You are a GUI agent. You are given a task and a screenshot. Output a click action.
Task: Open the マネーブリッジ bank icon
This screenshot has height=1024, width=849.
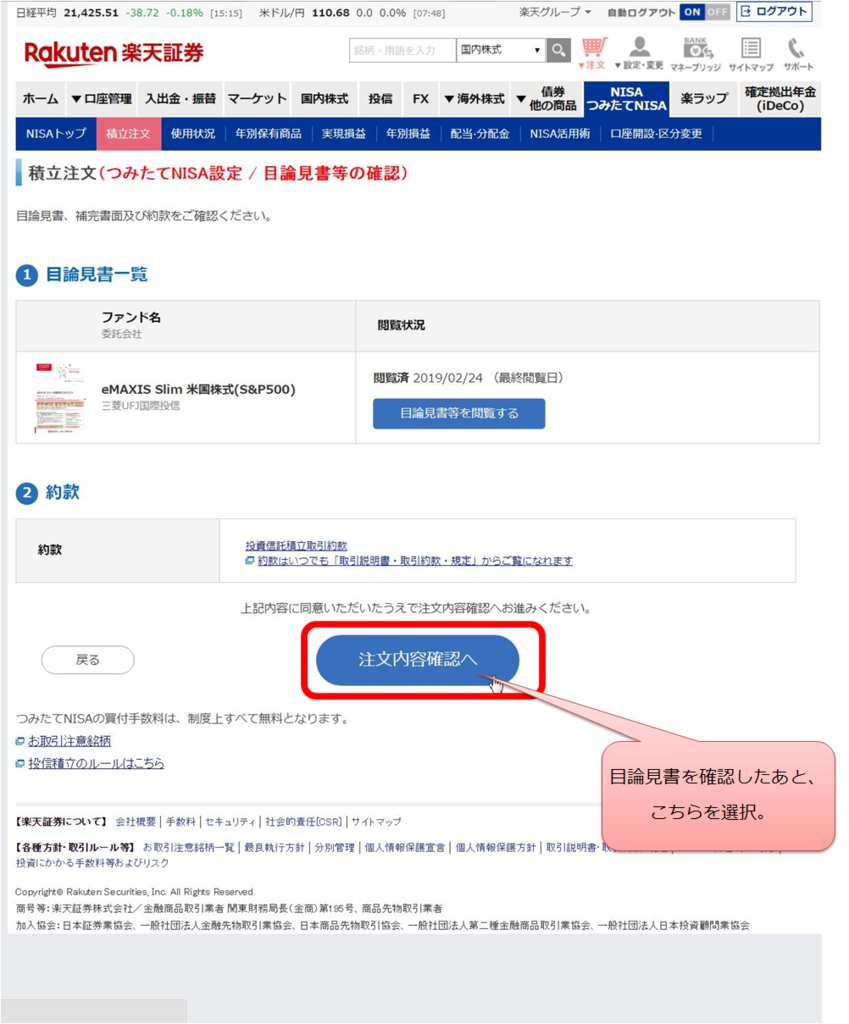(x=696, y=54)
